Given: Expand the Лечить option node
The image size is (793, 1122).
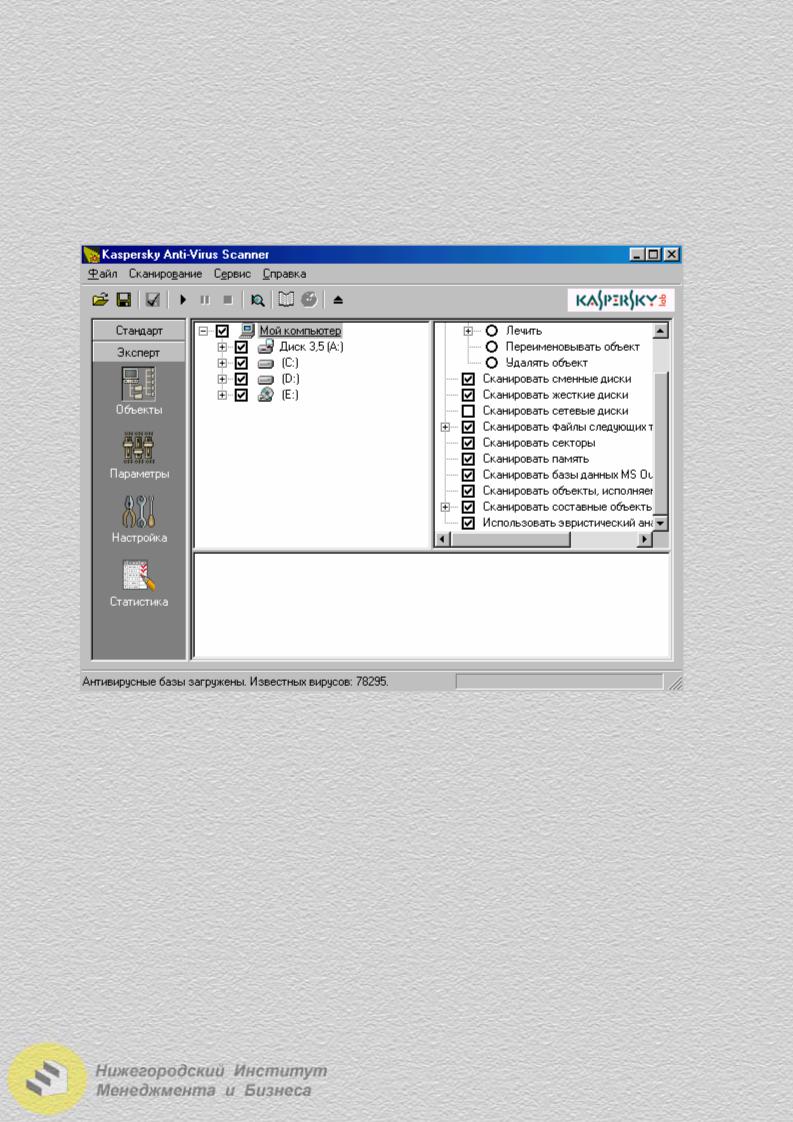Looking at the screenshot, I should 467,331.
